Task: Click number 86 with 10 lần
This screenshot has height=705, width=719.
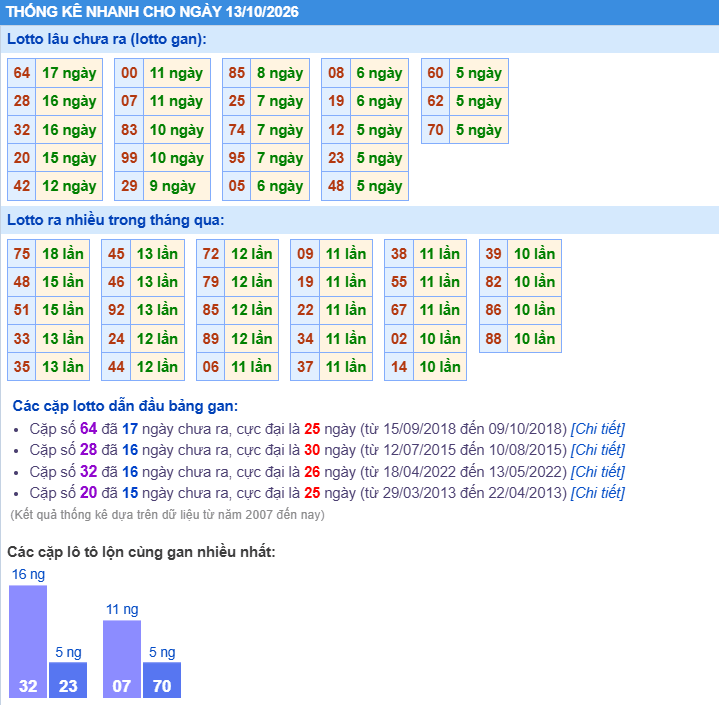Action: pyautogui.click(x=493, y=310)
